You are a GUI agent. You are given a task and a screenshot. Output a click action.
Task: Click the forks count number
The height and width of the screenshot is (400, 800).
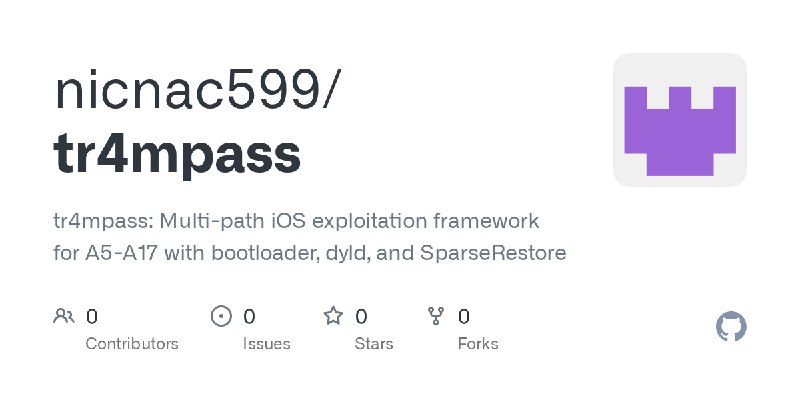pyautogui.click(x=464, y=317)
